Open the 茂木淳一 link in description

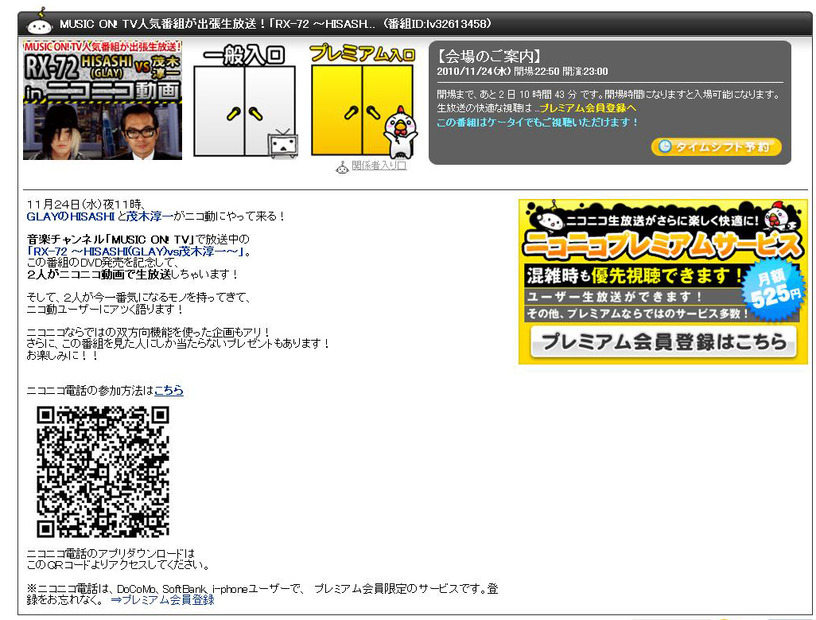(x=149, y=216)
